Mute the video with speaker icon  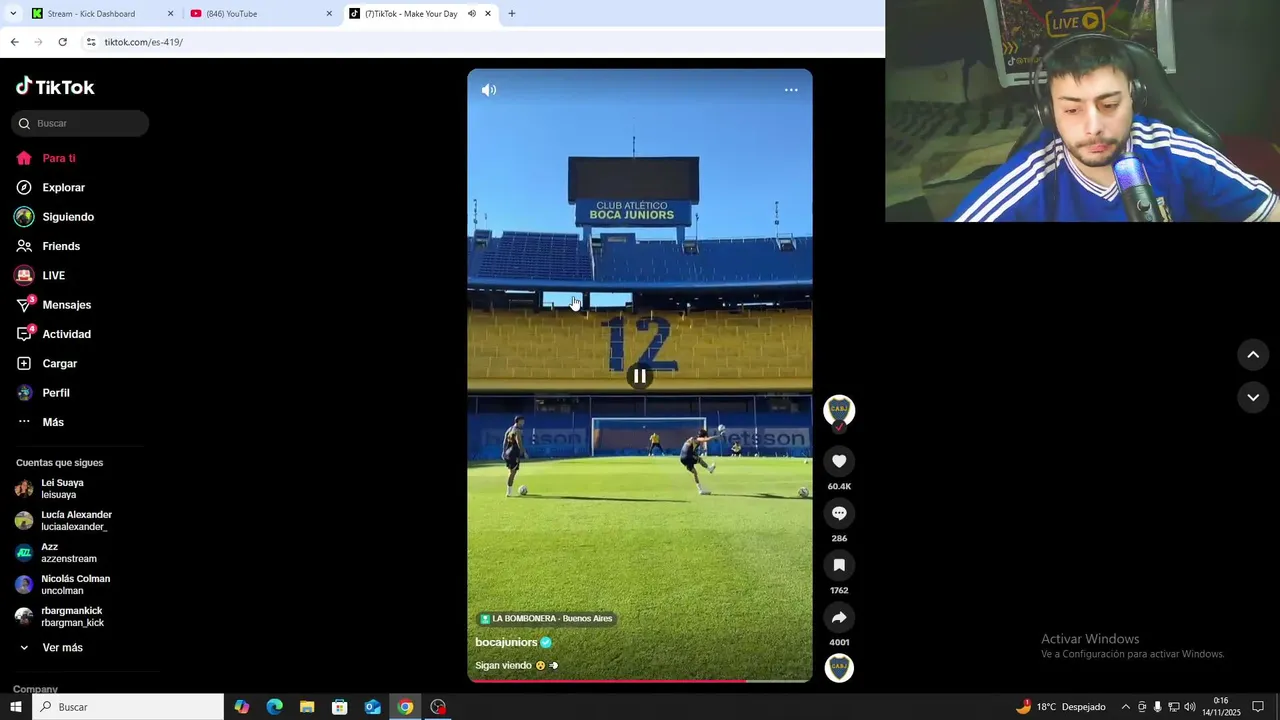[x=488, y=90]
